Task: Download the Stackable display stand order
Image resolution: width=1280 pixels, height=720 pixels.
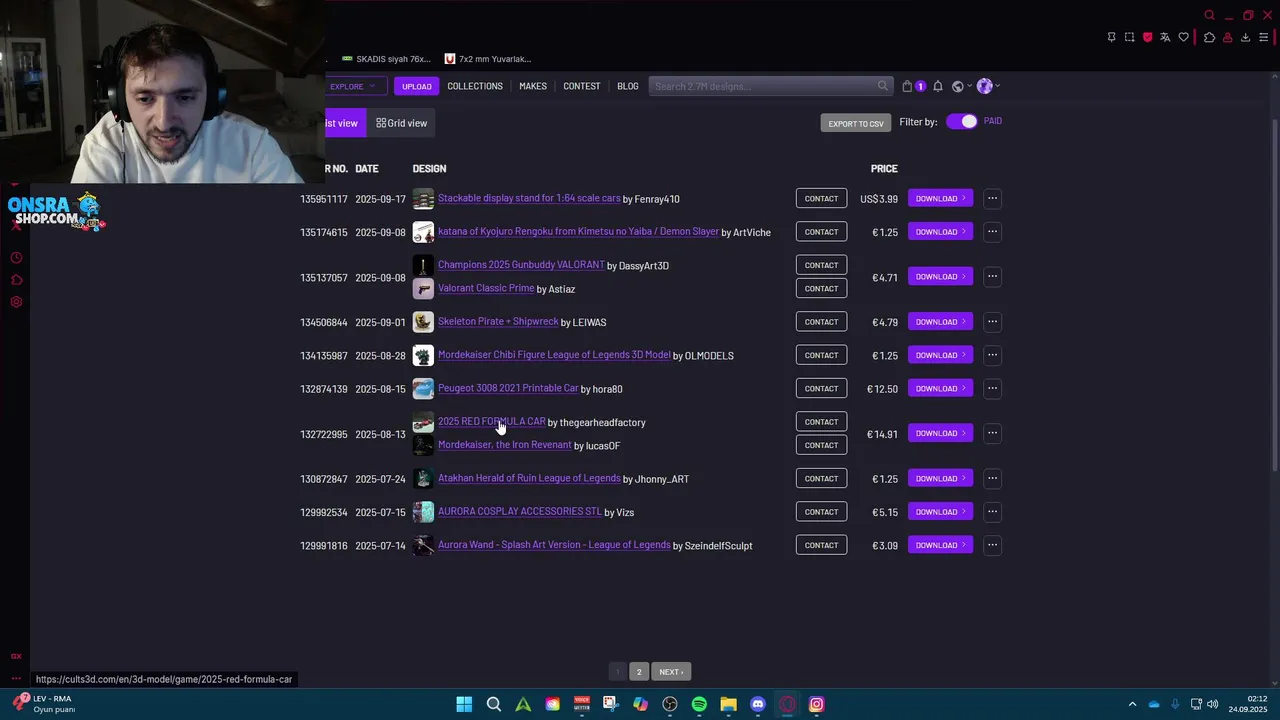Action: tap(940, 198)
